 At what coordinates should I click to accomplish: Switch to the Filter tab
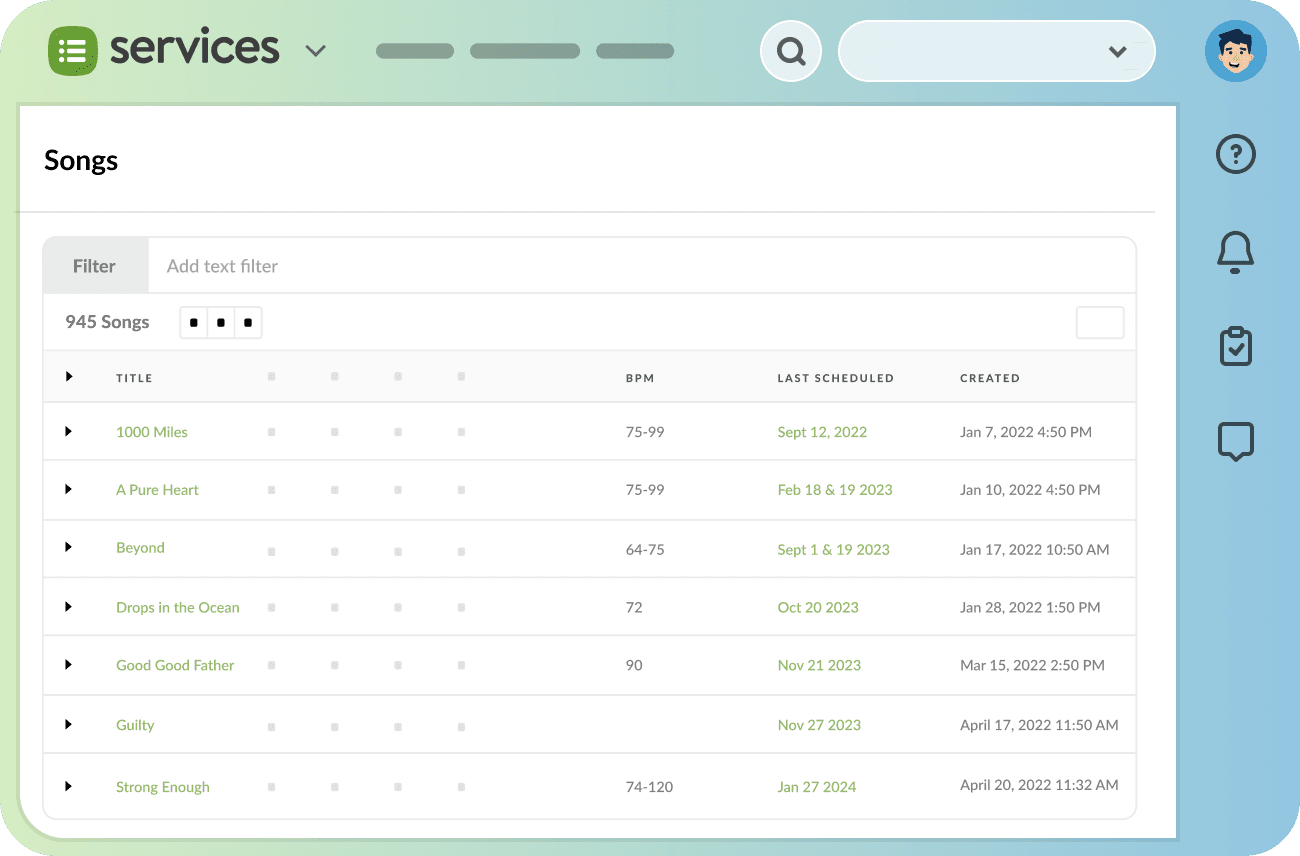pos(94,265)
